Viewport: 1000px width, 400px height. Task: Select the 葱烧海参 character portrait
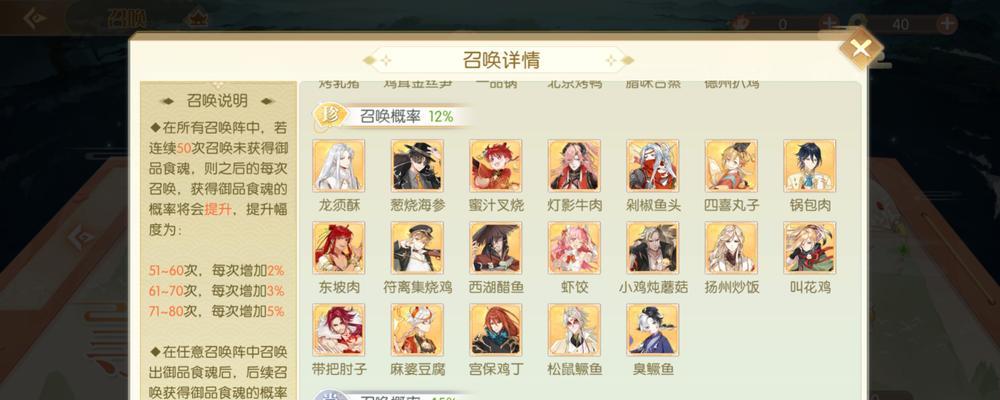417,166
